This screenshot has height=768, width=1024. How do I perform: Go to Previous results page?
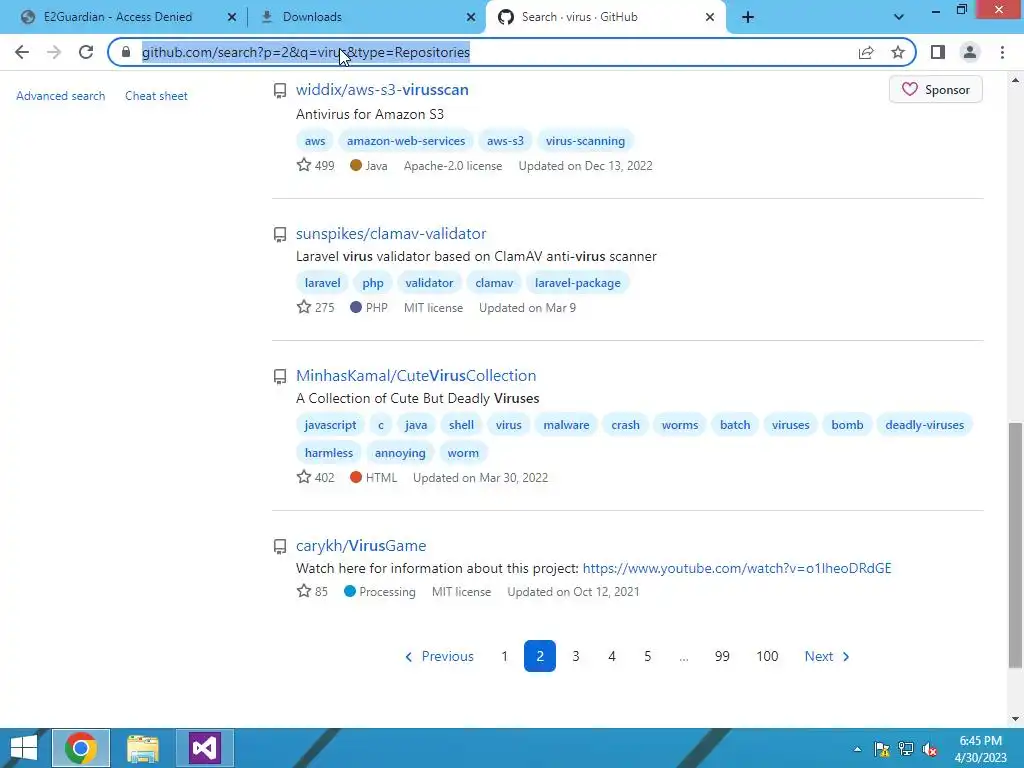(439, 656)
